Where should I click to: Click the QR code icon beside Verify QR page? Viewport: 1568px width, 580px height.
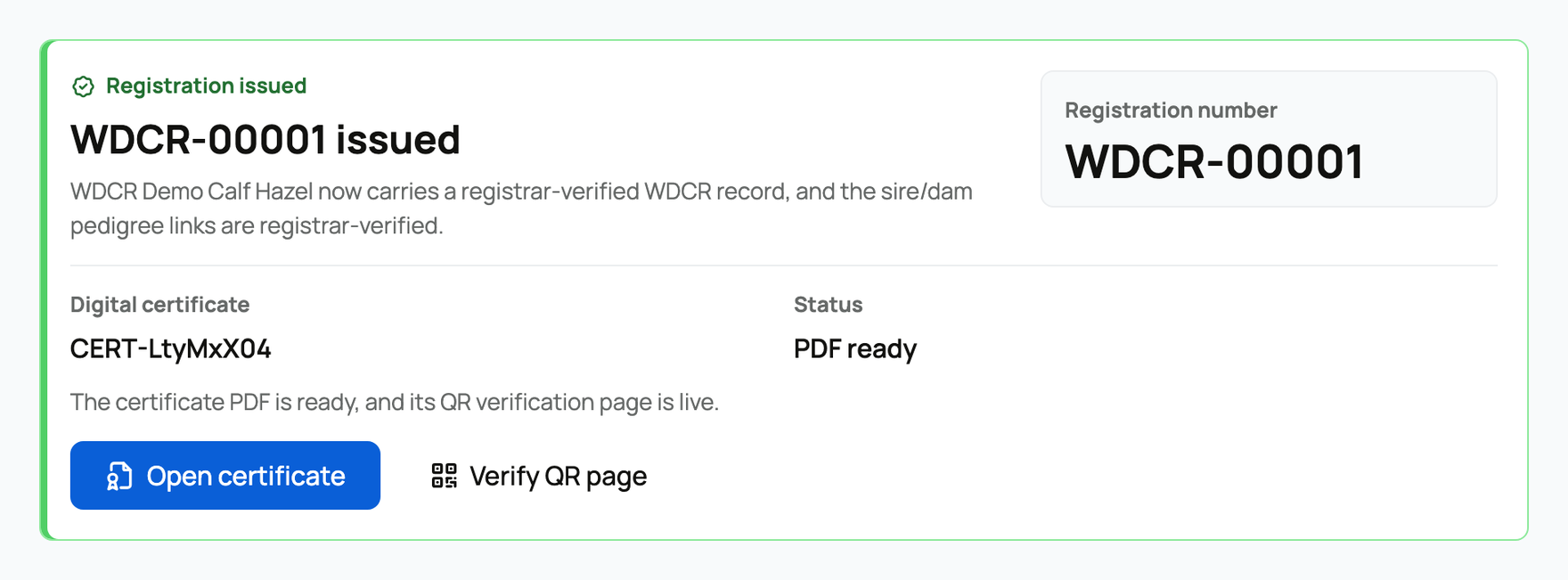[444, 476]
